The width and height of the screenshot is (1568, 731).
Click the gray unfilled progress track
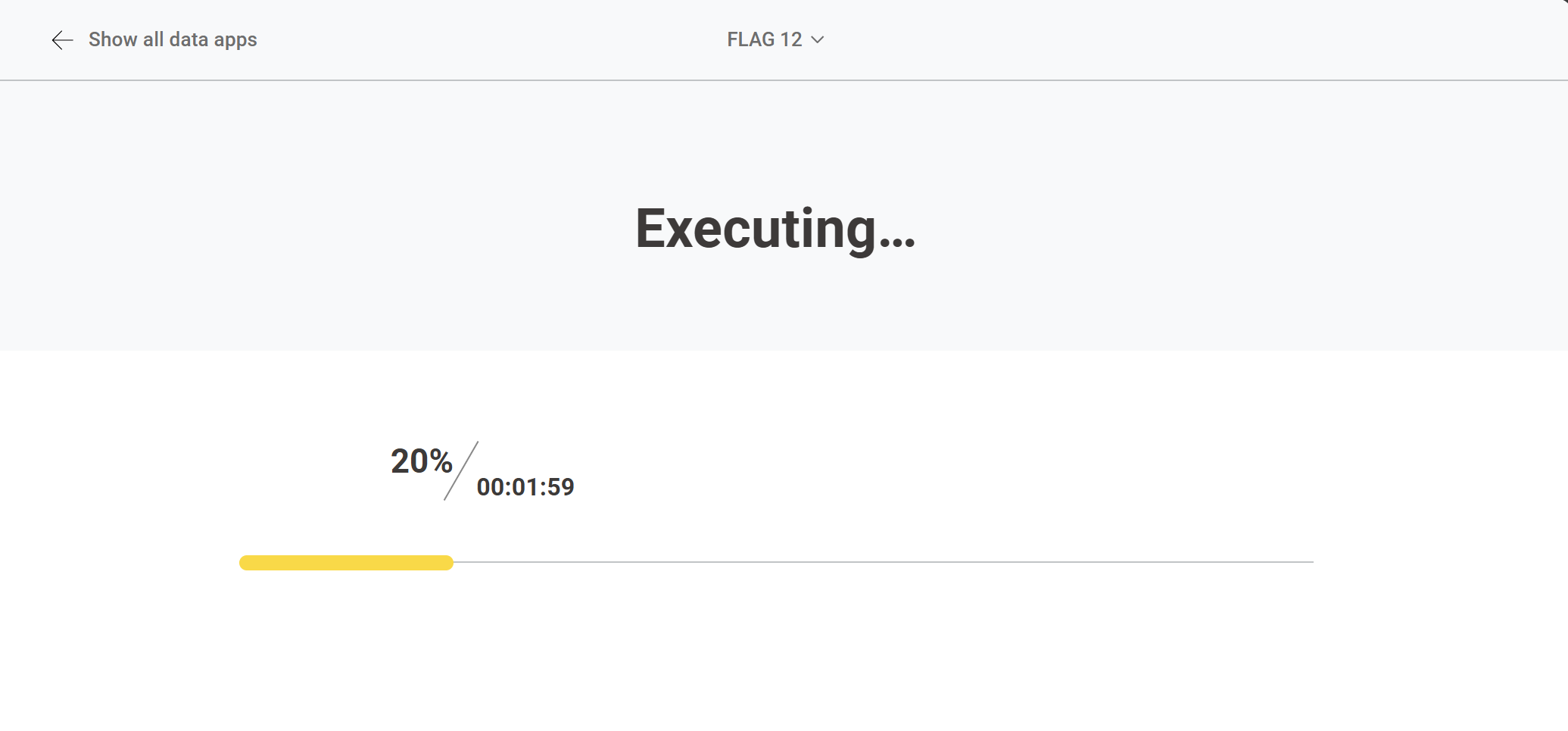(x=882, y=562)
